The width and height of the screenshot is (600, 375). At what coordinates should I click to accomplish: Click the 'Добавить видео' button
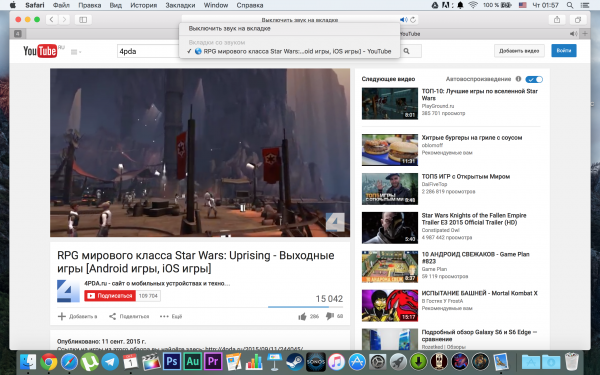[519, 51]
